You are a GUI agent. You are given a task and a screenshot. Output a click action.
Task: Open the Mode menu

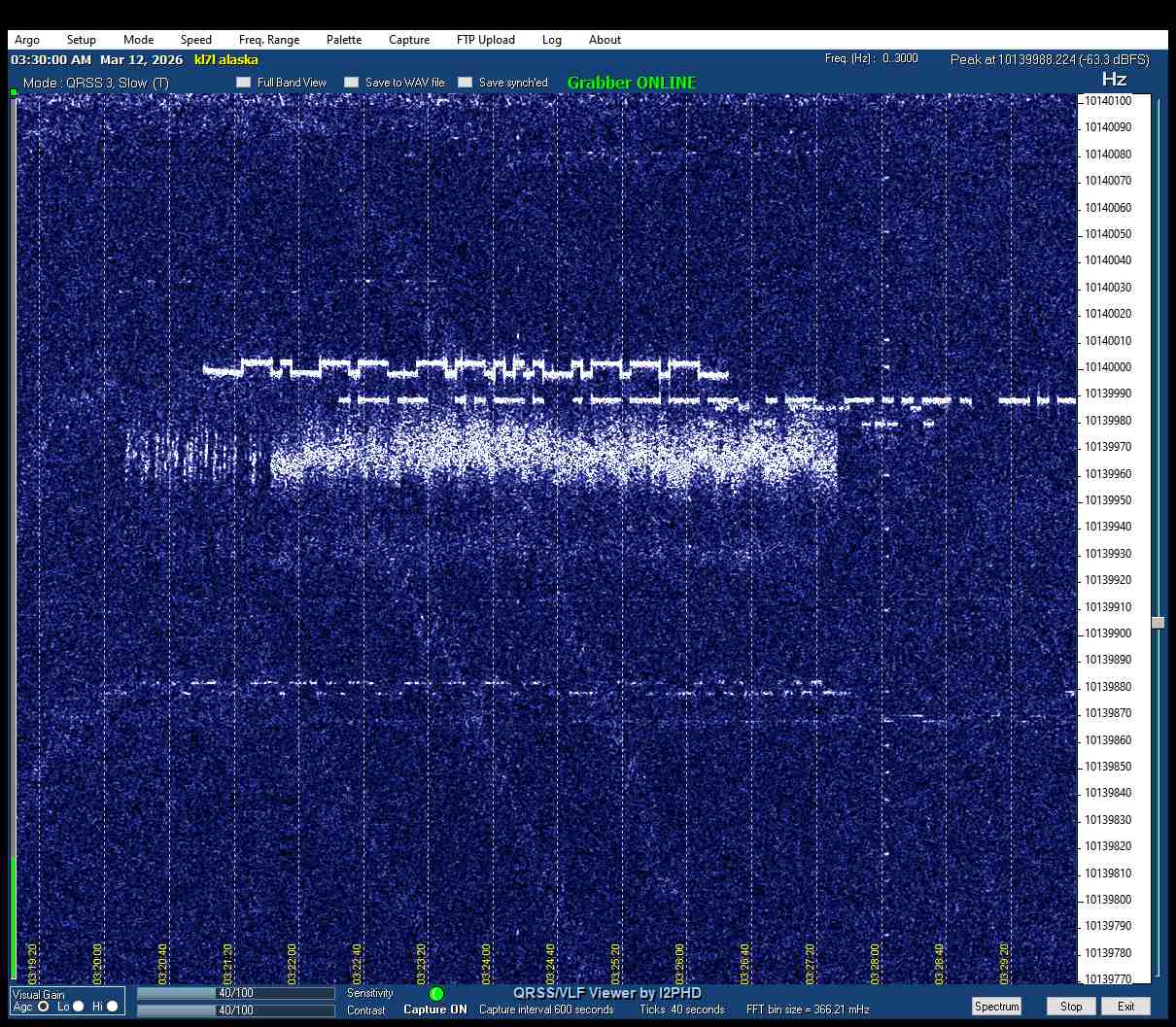click(x=138, y=40)
